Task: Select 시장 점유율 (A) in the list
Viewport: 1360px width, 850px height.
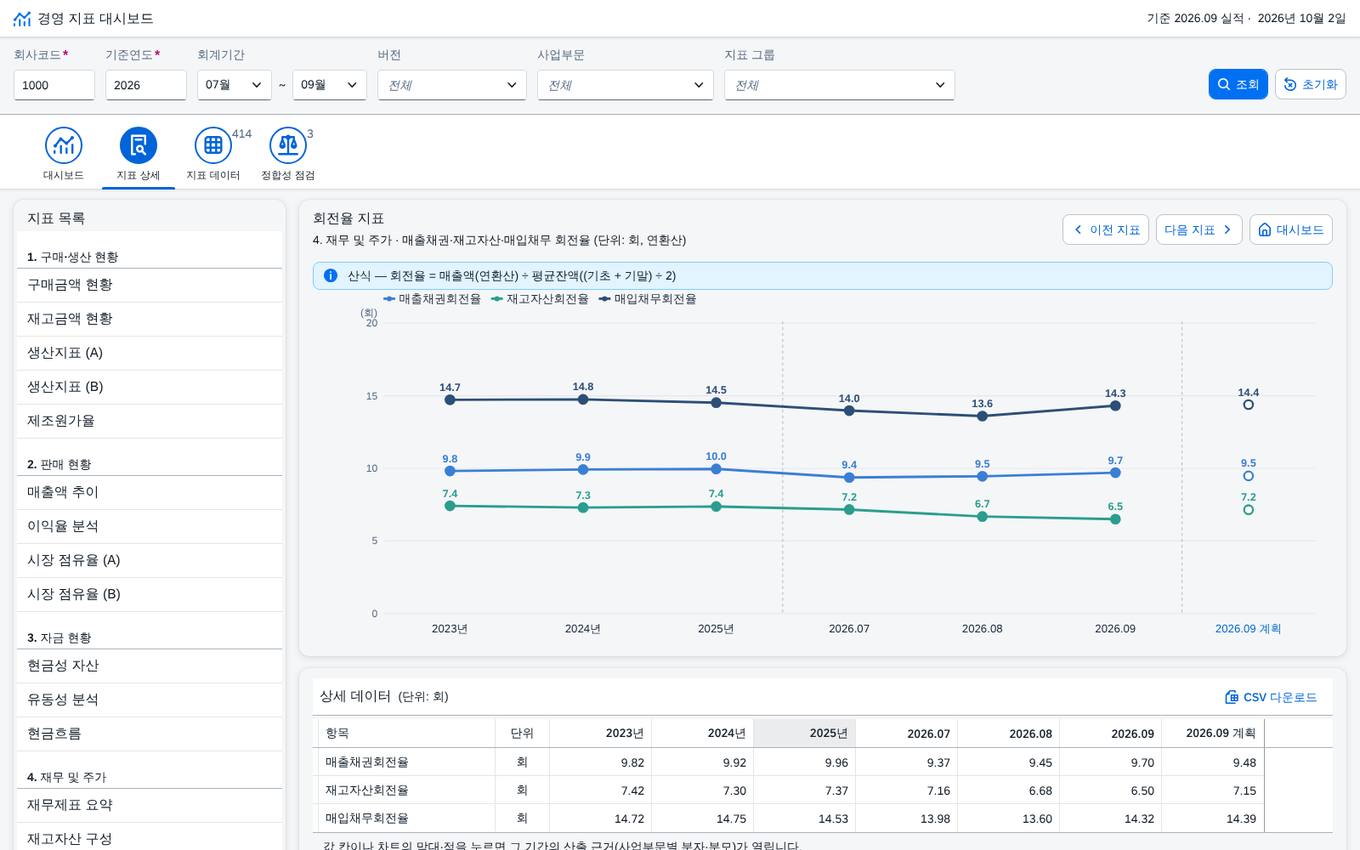Action: coord(150,560)
